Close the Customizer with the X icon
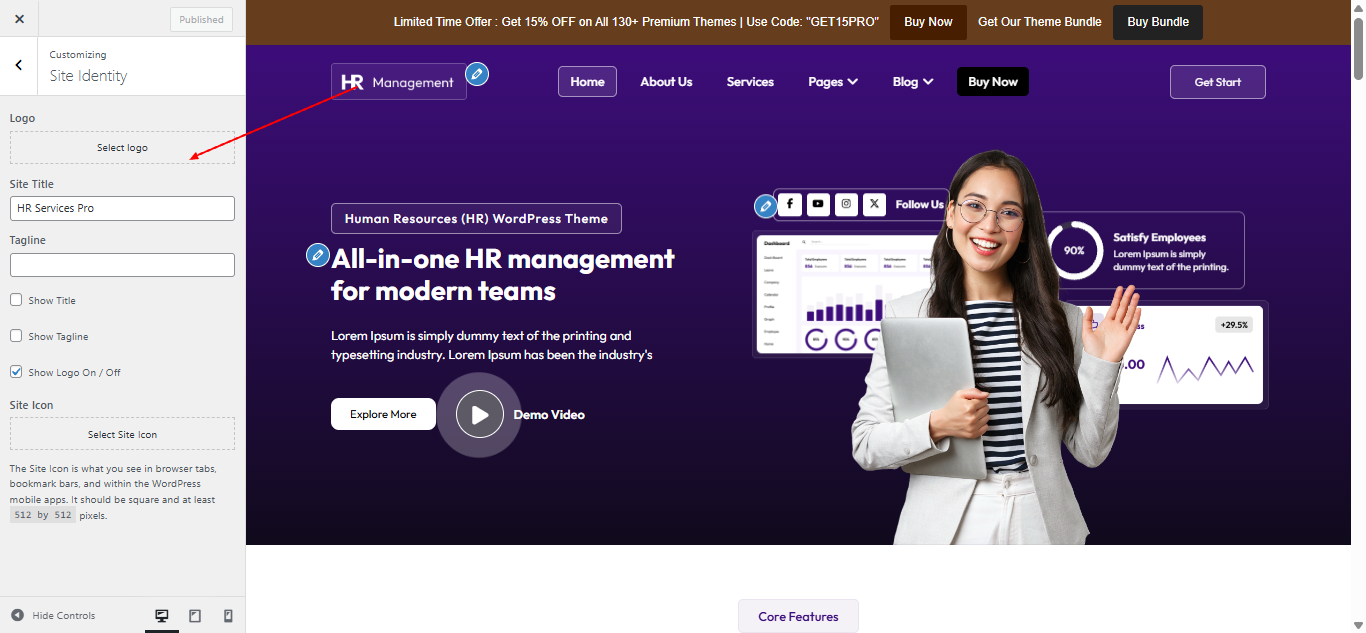1366x633 pixels. tap(19, 19)
